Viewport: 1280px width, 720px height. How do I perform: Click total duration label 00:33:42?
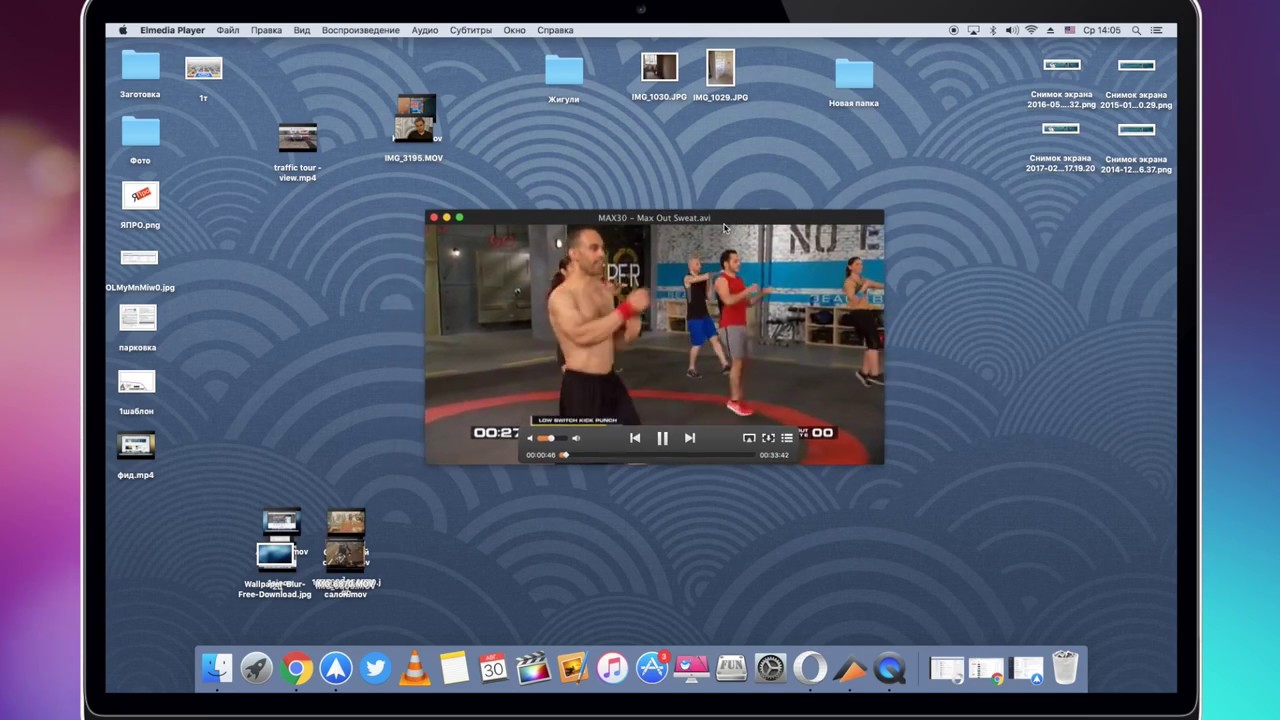774,455
